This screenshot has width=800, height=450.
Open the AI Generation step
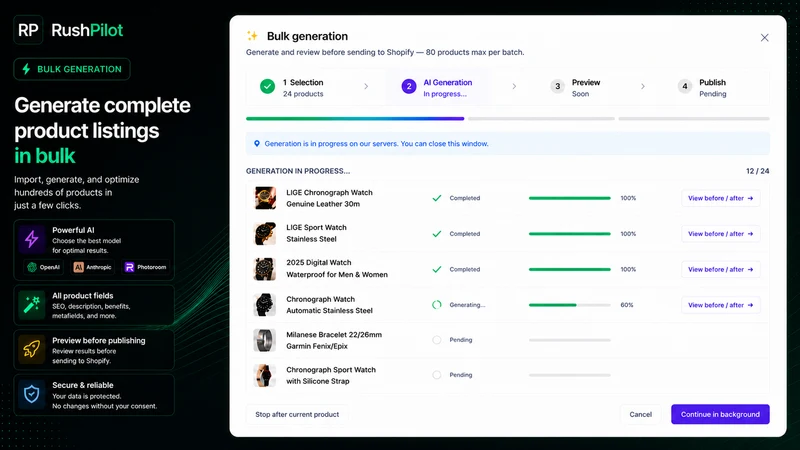point(437,87)
